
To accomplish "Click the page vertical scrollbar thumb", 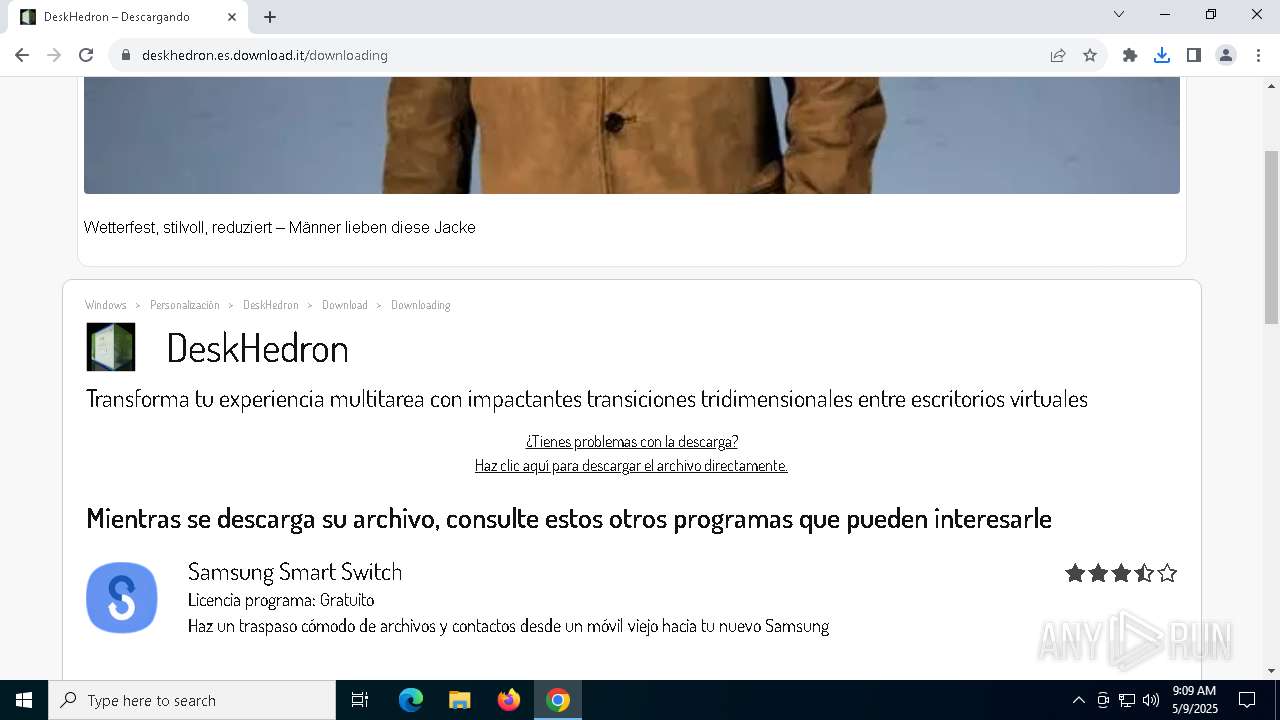I will 1271,237.
